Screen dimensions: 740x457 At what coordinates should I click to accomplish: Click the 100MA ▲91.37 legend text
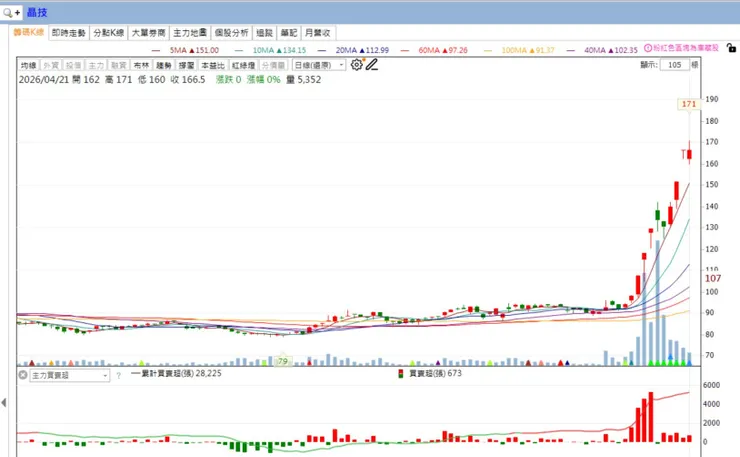(x=528, y=50)
